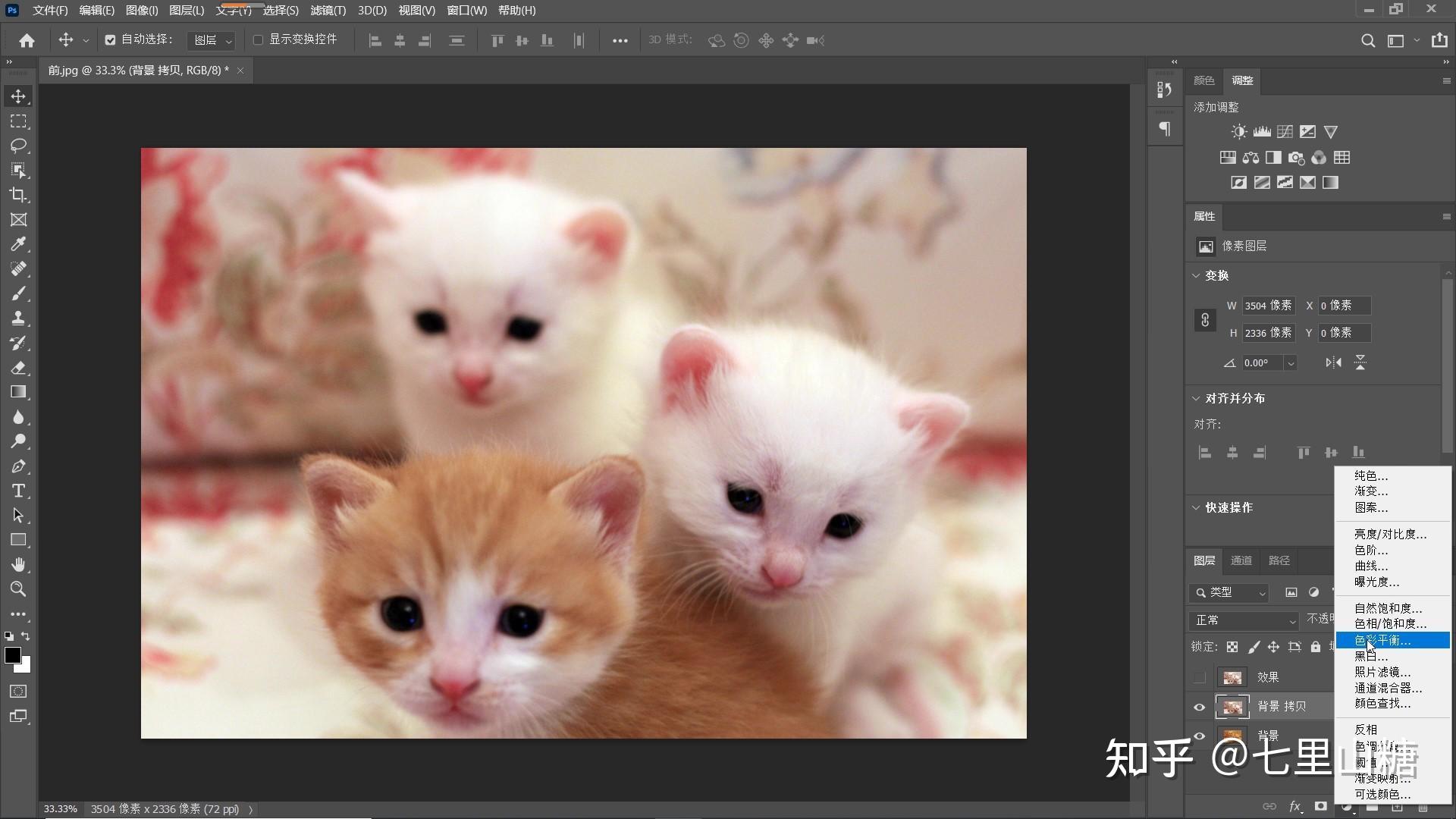Enable the 显示变换控件 checkbox

258,40
